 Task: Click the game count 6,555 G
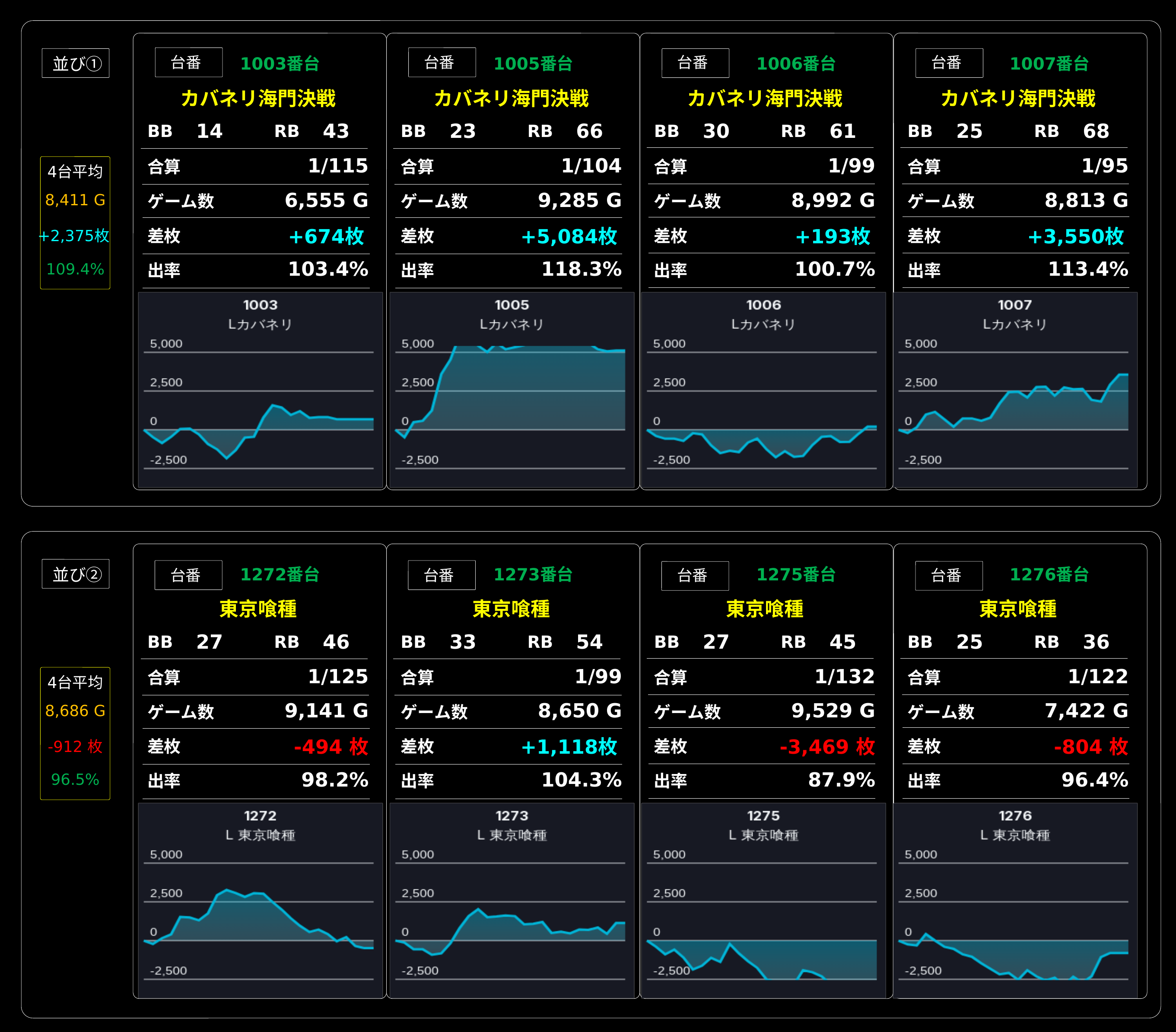pos(326,200)
